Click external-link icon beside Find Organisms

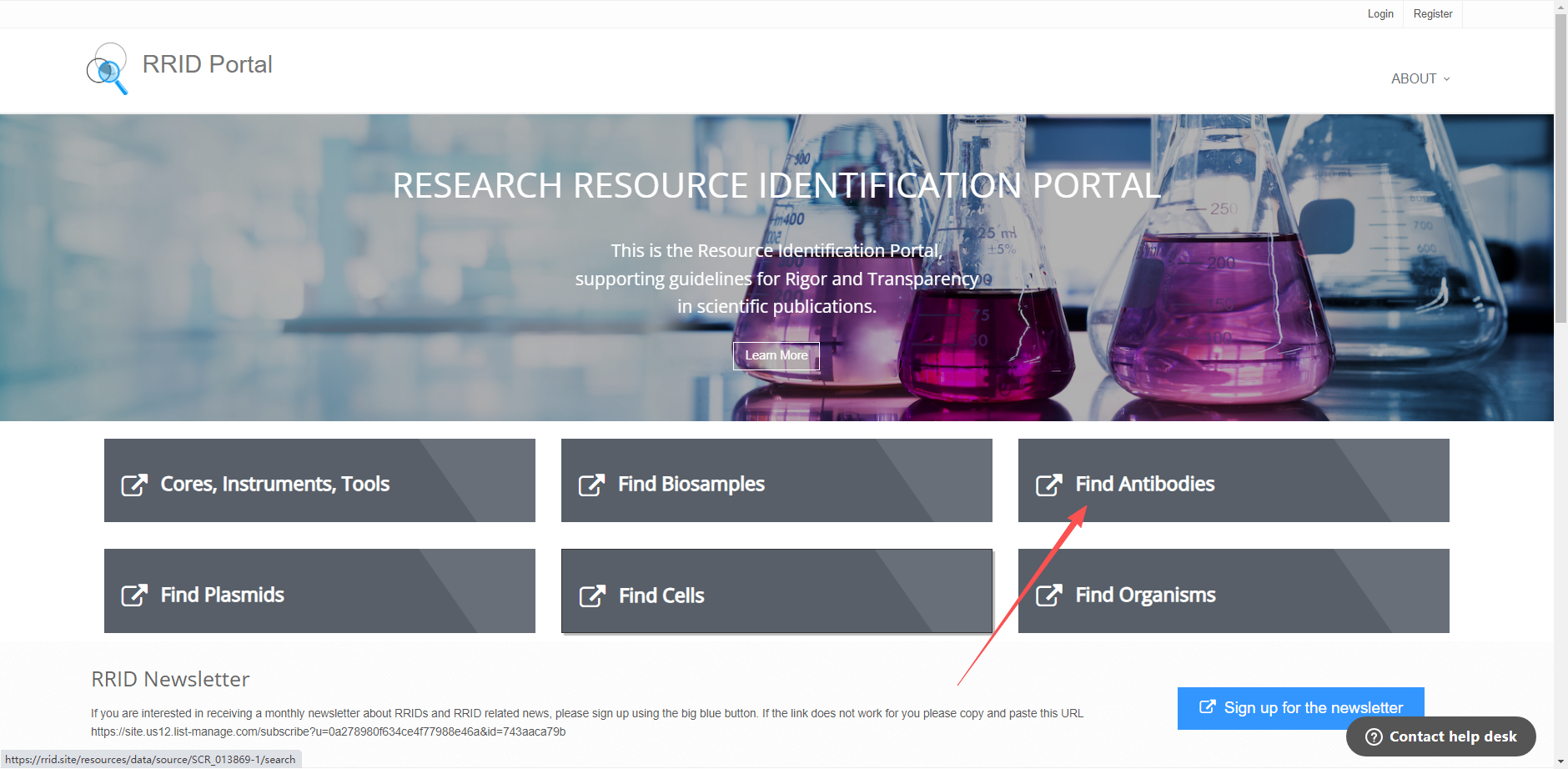1048,596
